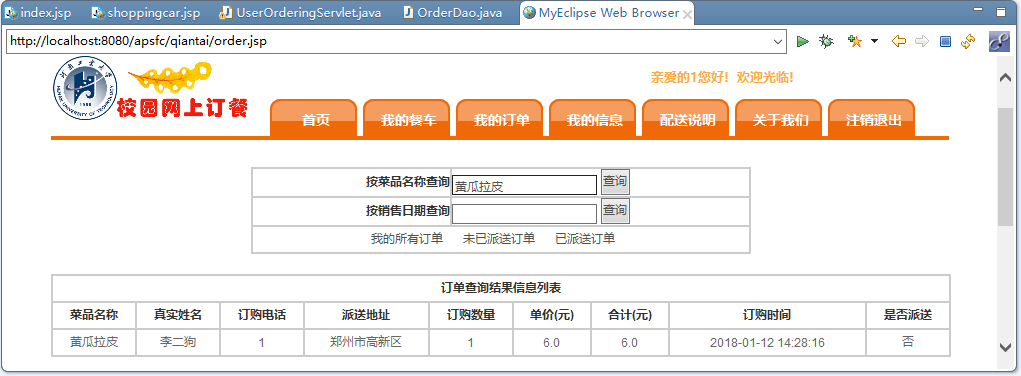Click the green Go to URL arrow icon
The image size is (1021, 376).
802,41
